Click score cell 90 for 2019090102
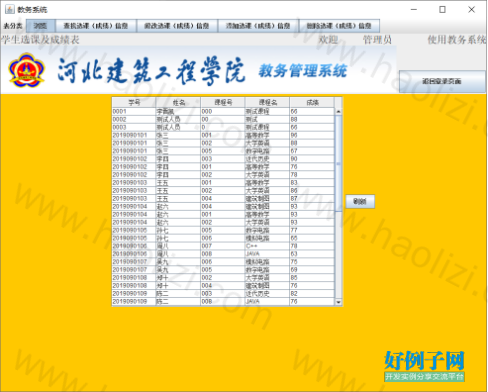Viewport: 488px width, 392px height. [312, 159]
